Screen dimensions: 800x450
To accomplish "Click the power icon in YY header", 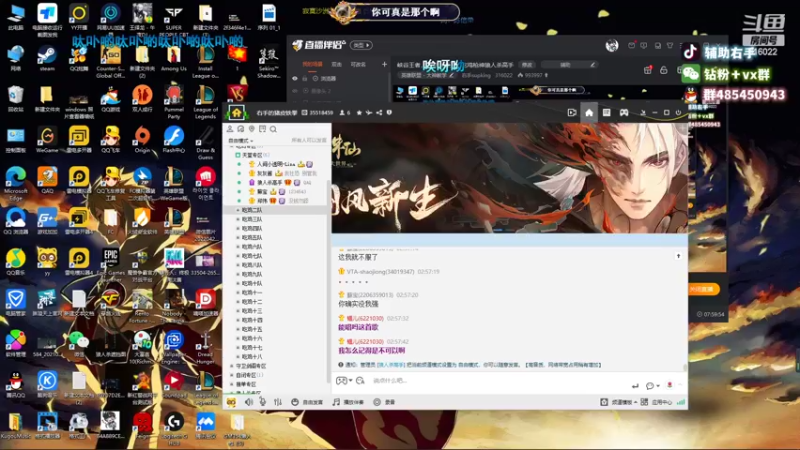I will [x=679, y=113].
